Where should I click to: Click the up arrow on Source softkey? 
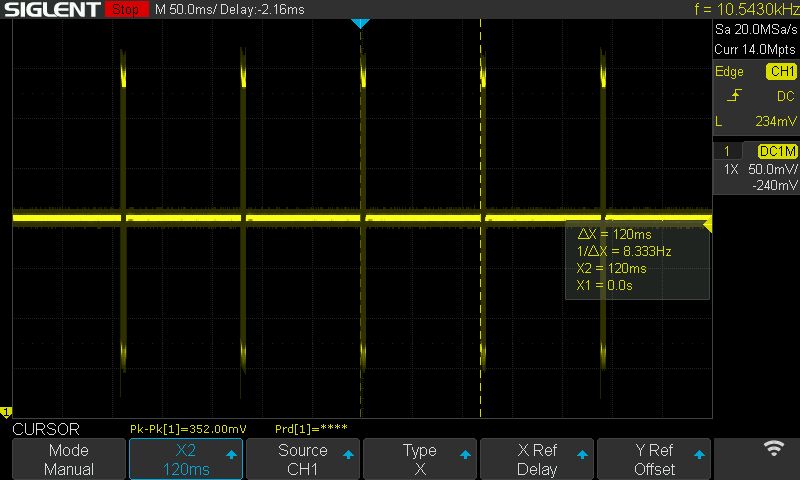(x=348, y=454)
